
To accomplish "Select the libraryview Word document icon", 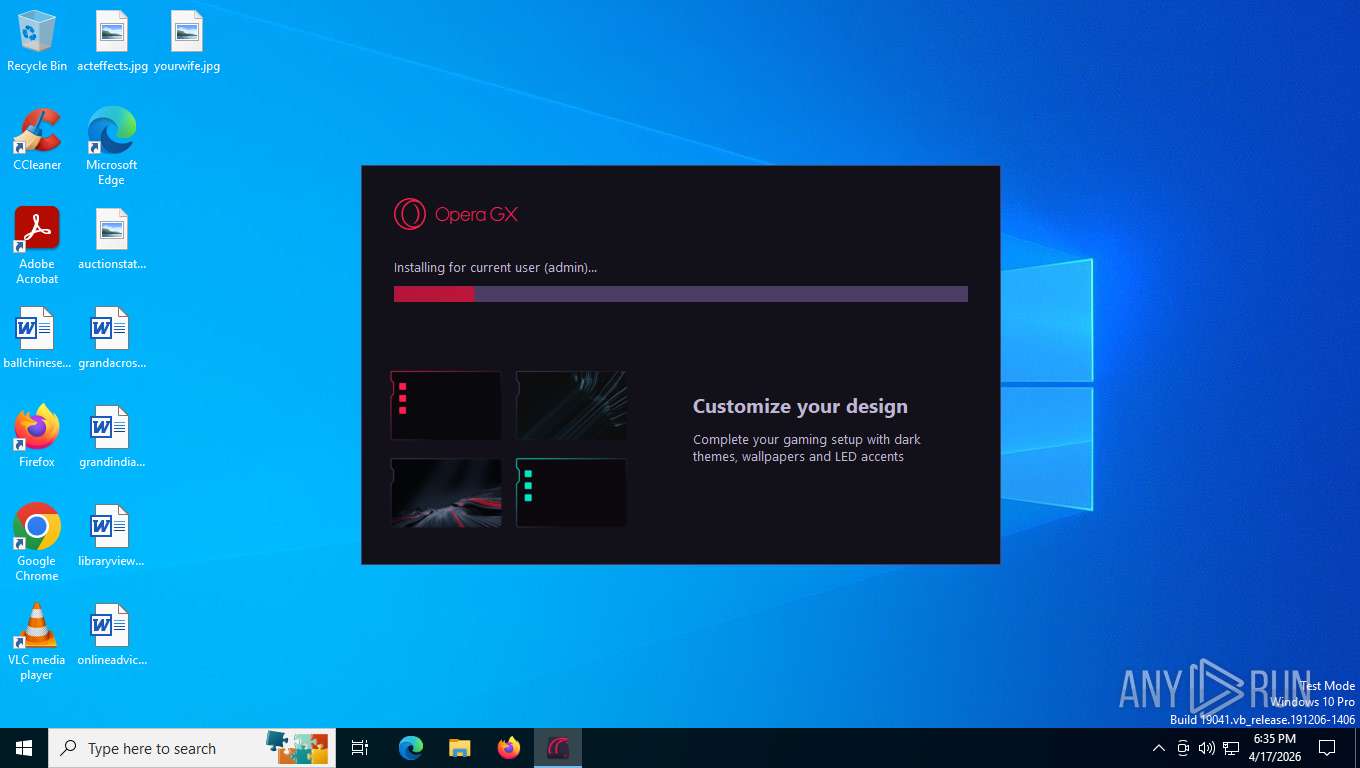I will coord(112,535).
